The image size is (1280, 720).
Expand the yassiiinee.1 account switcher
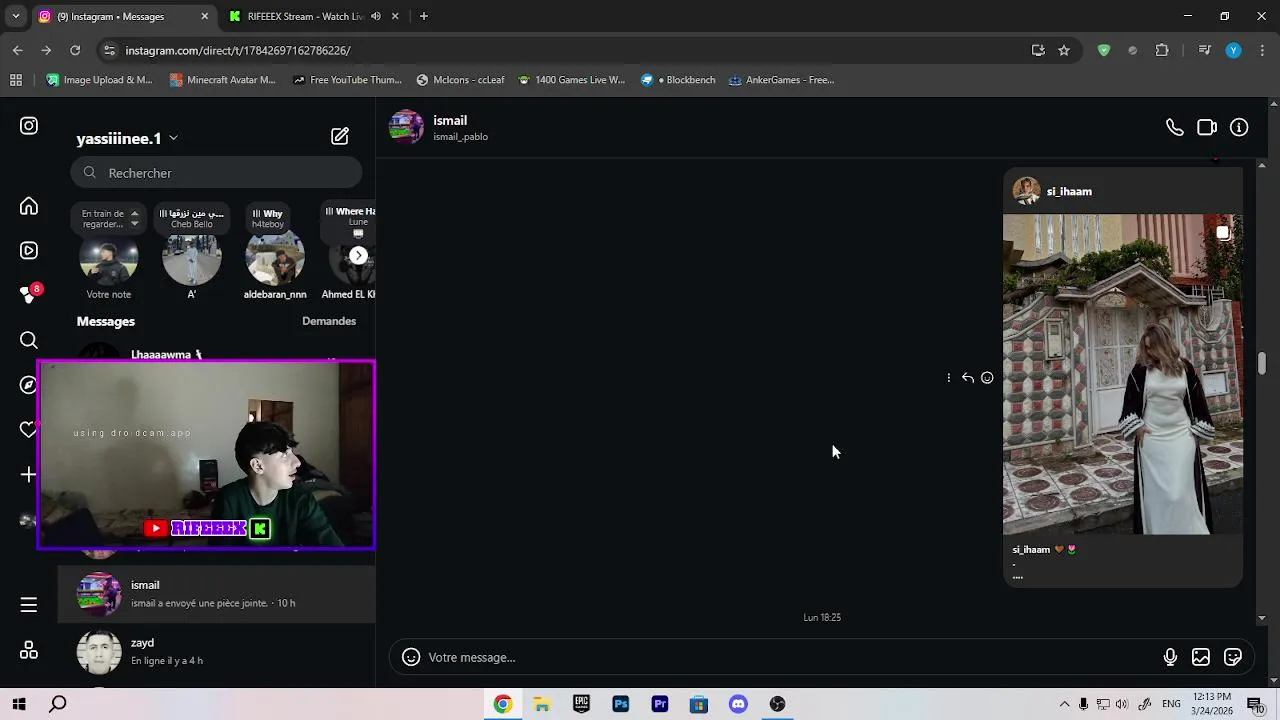click(173, 138)
